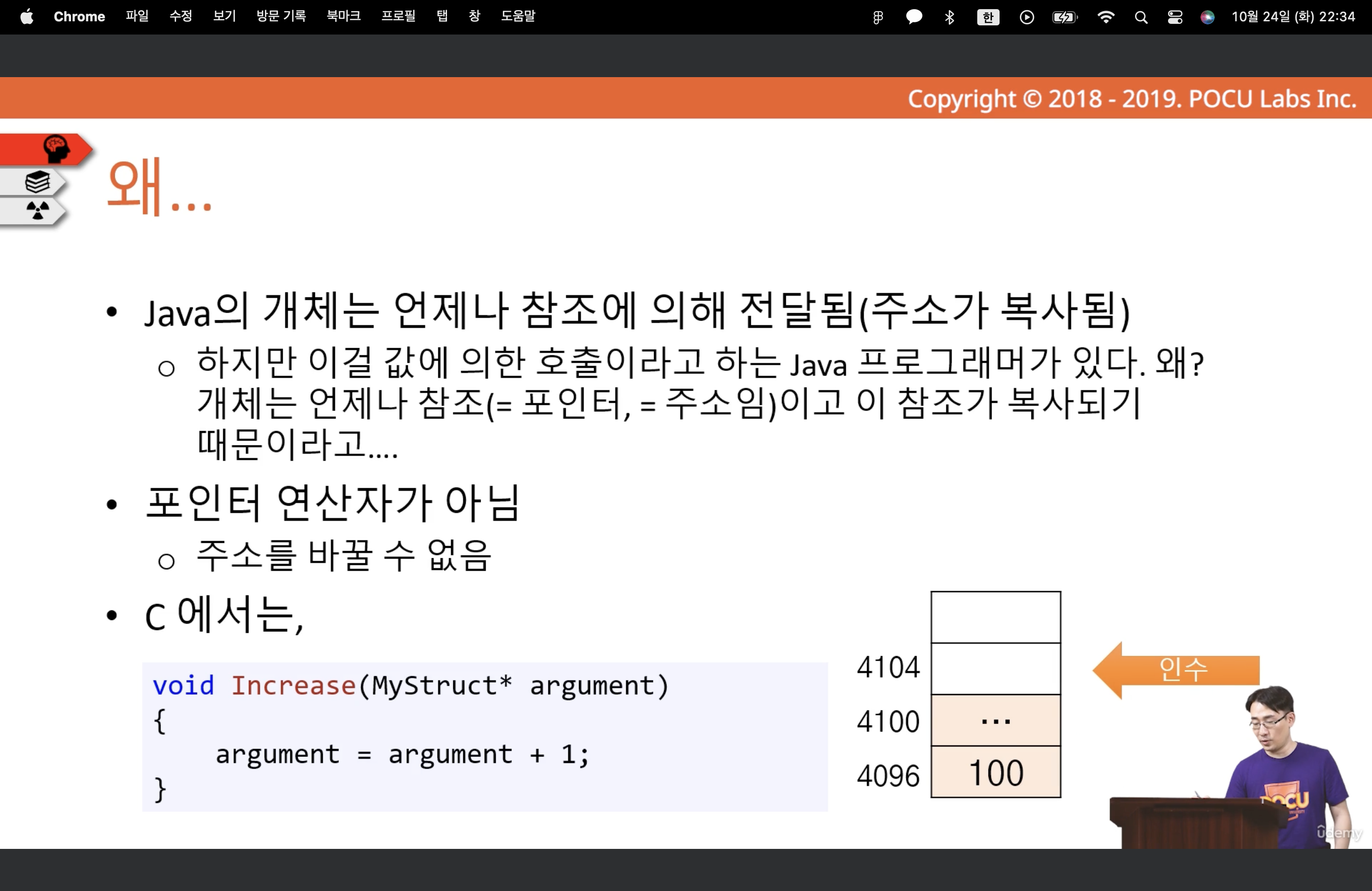
Task: Open the 파일 menu
Action: pyautogui.click(x=136, y=17)
